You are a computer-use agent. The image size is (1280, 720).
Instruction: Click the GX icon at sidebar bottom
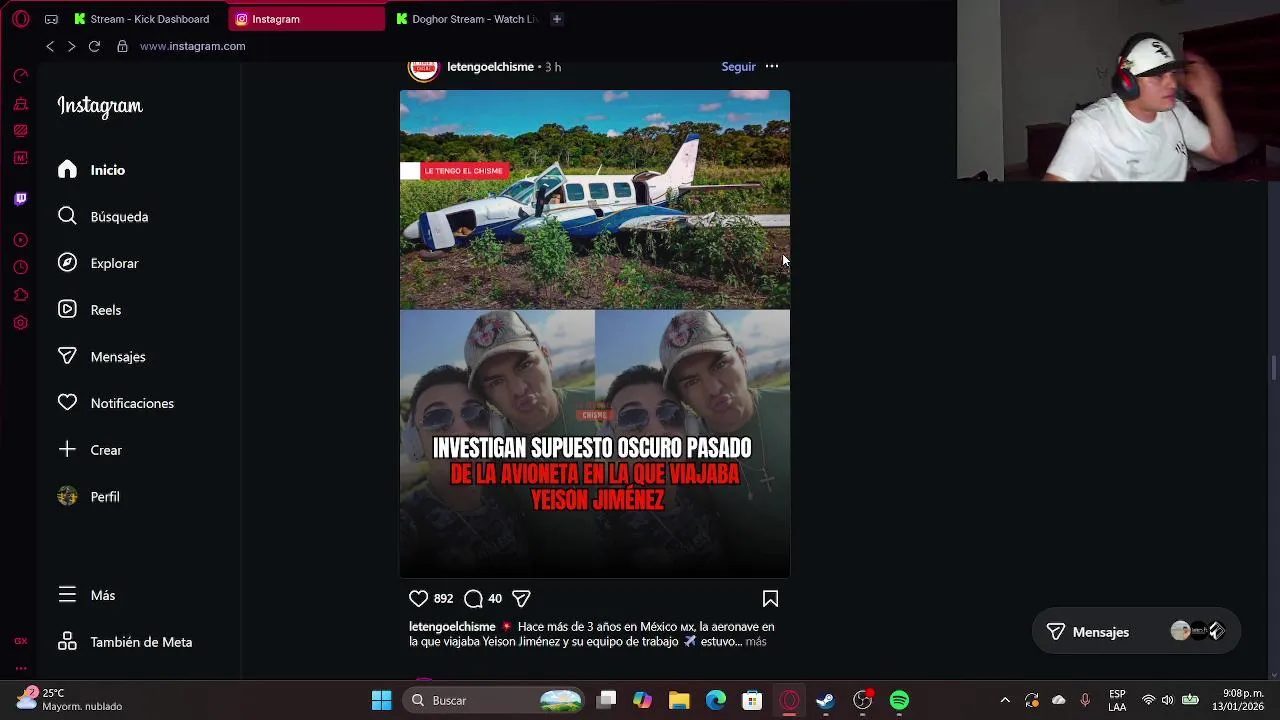coord(20,641)
